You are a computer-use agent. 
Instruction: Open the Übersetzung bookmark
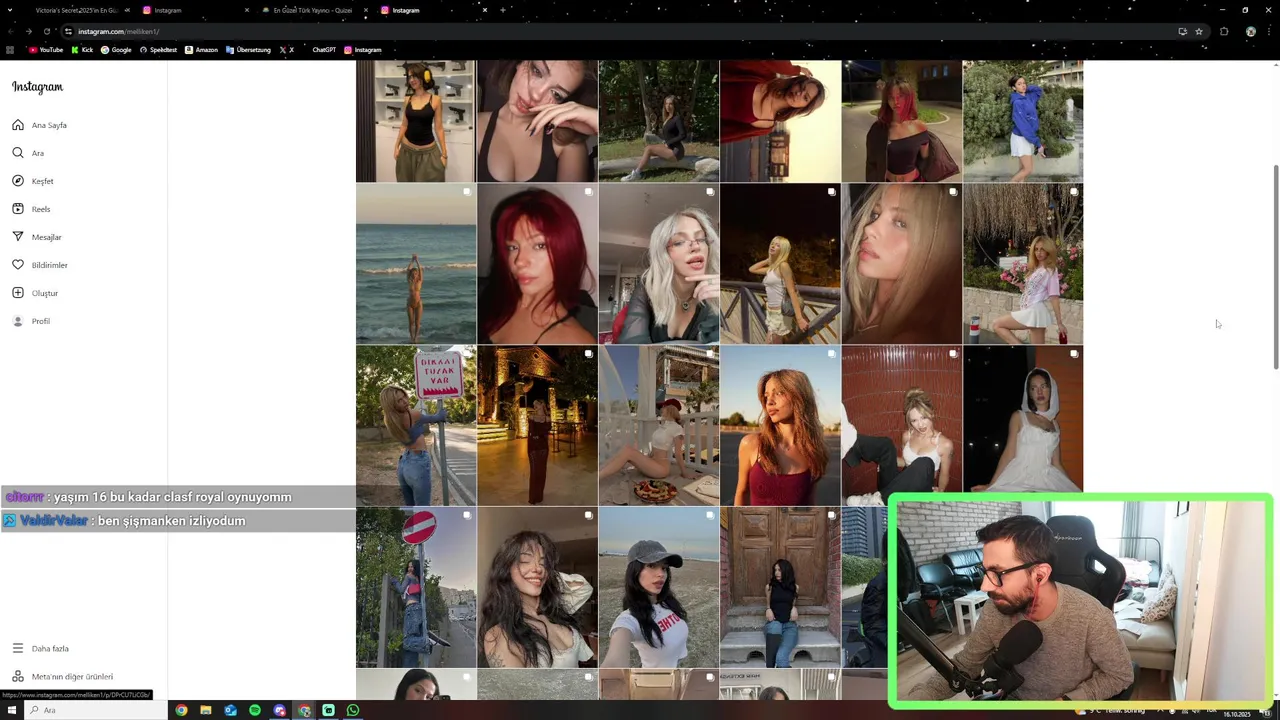(248, 50)
